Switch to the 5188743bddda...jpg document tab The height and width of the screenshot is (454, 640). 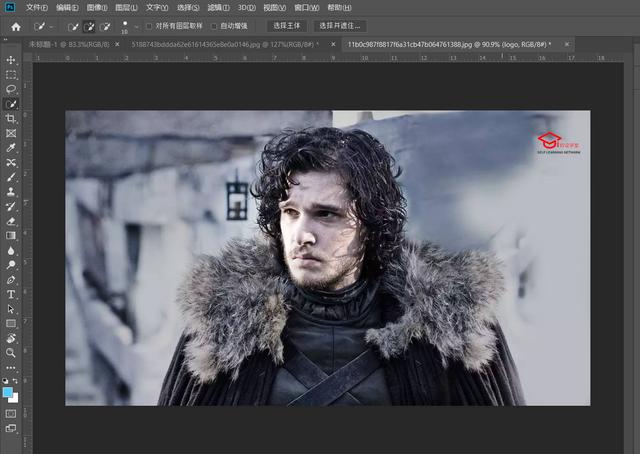pos(225,45)
